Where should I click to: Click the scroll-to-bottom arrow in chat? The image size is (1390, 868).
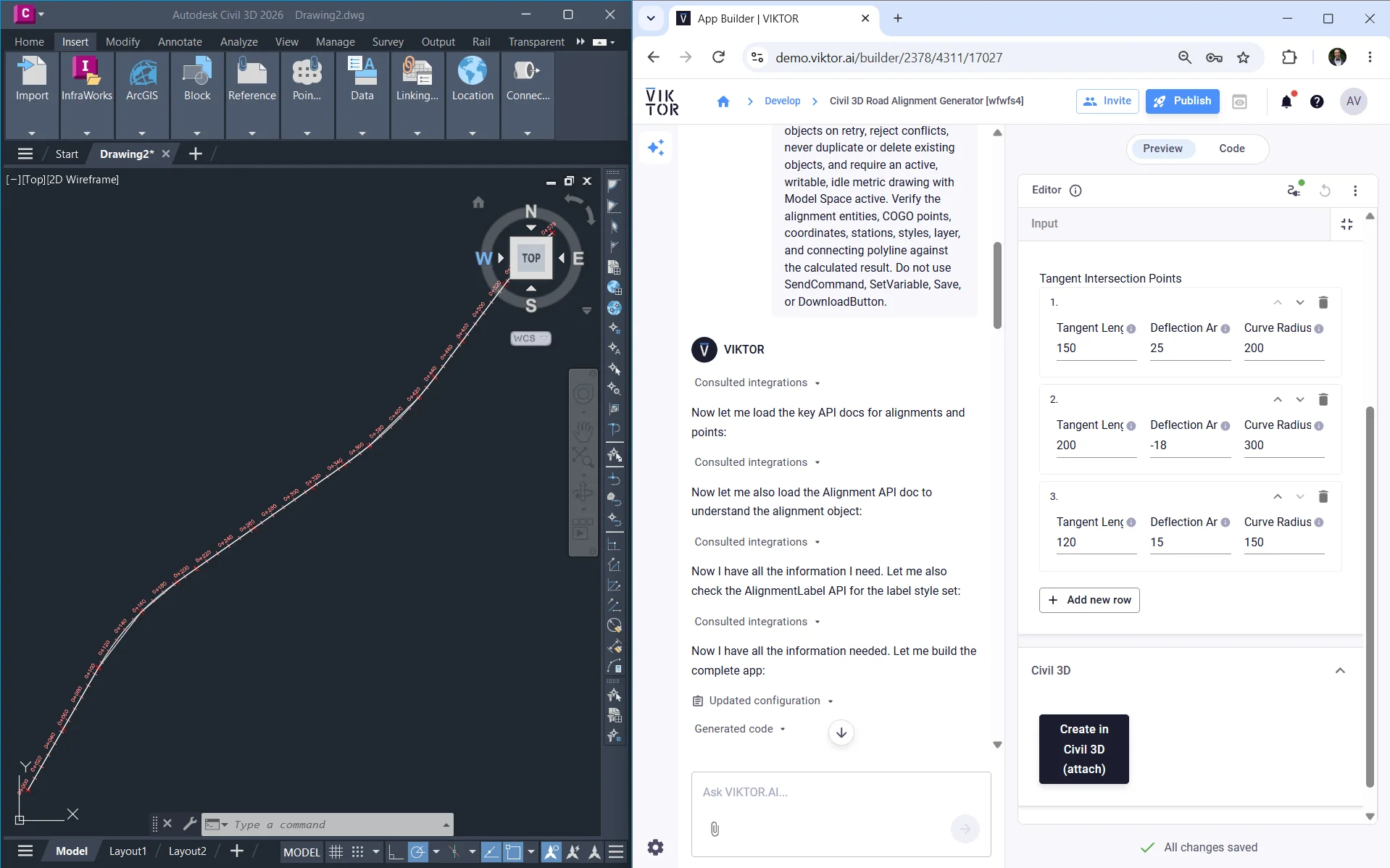click(x=841, y=733)
